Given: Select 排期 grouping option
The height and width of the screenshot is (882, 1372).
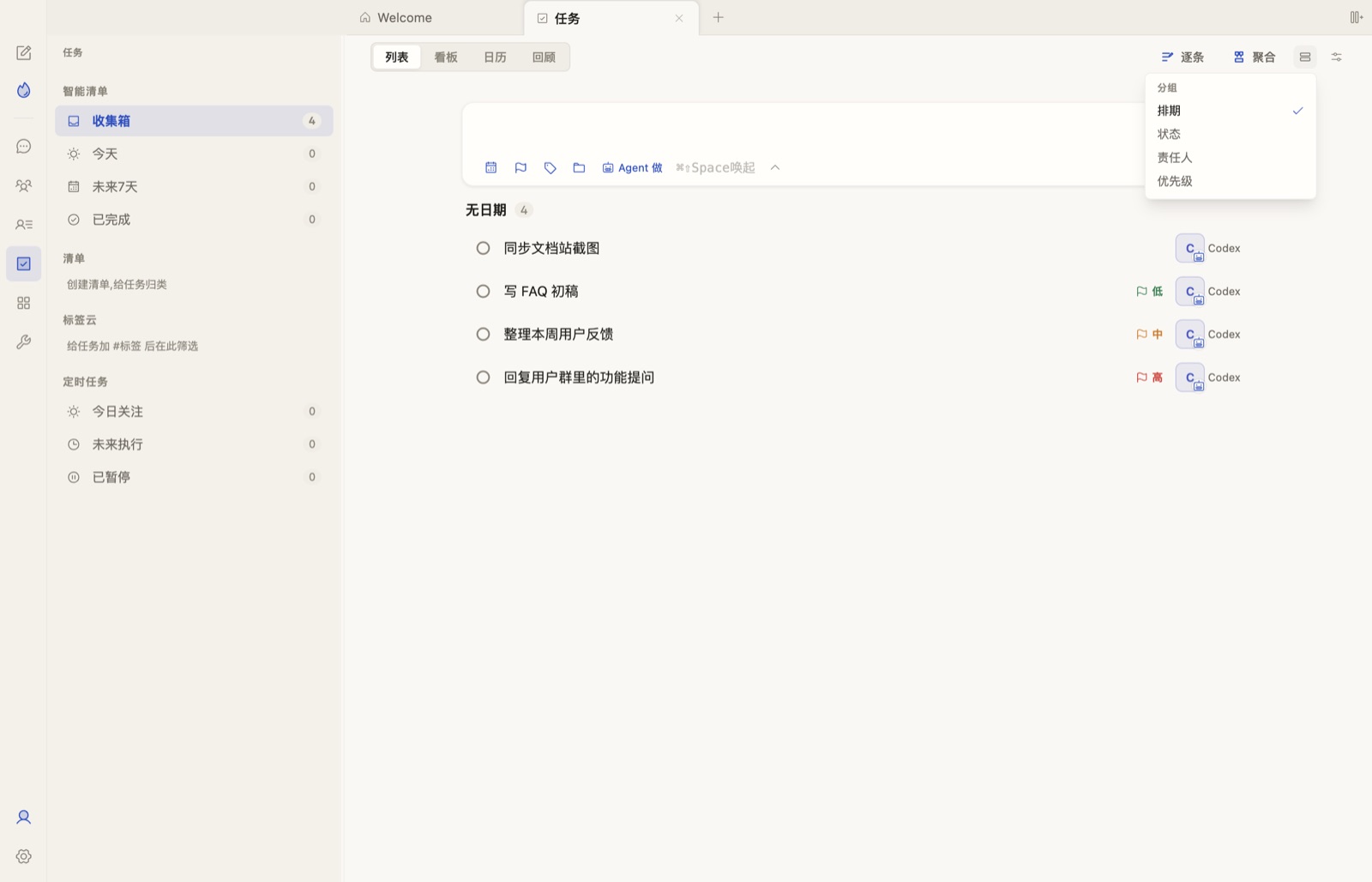Looking at the screenshot, I should pos(1231,111).
